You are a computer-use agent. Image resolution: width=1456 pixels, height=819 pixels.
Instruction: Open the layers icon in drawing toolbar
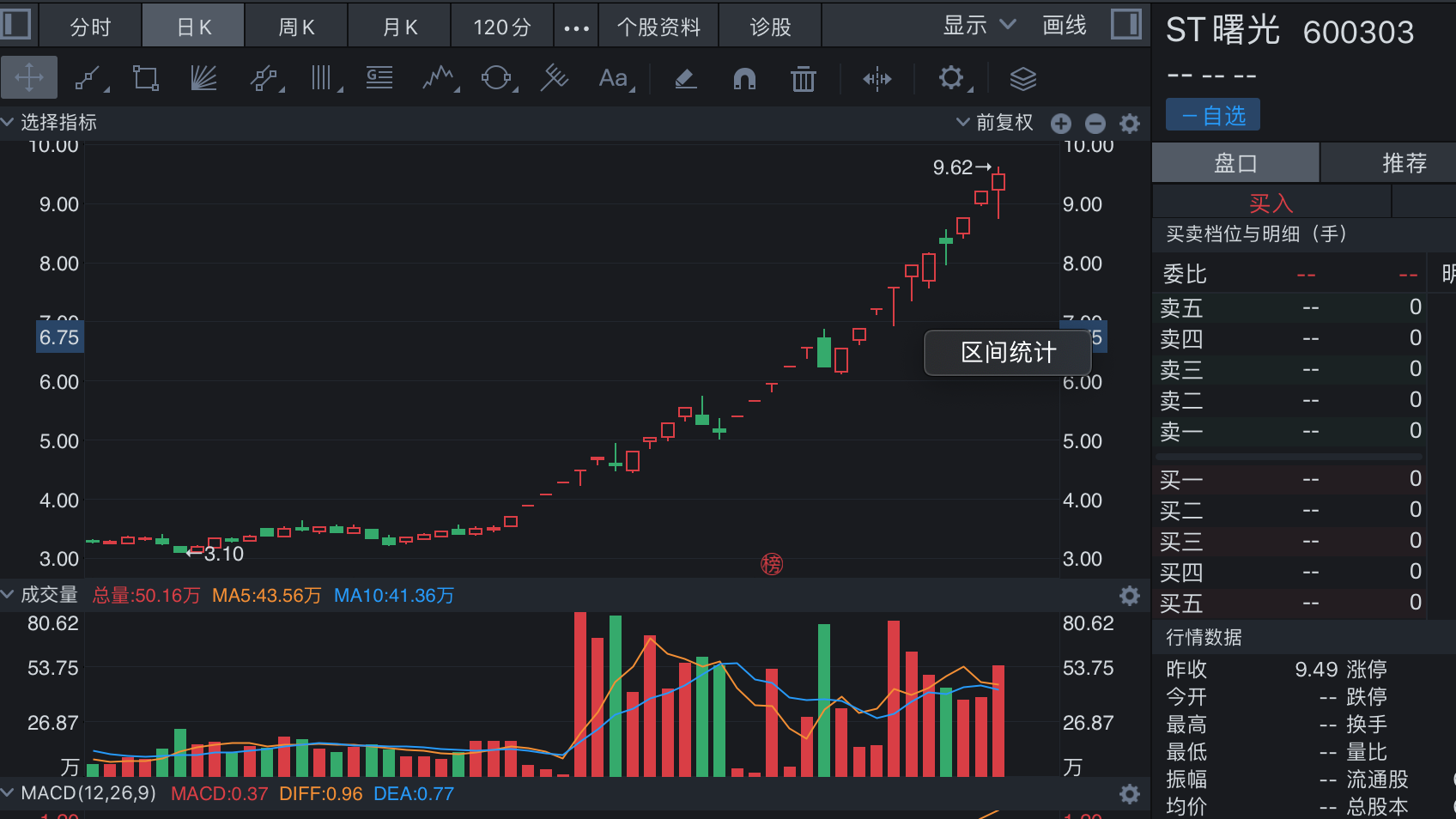coord(1022,79)
